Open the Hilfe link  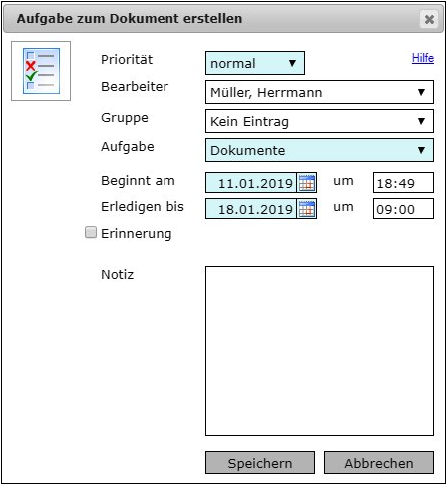point(423,58)
